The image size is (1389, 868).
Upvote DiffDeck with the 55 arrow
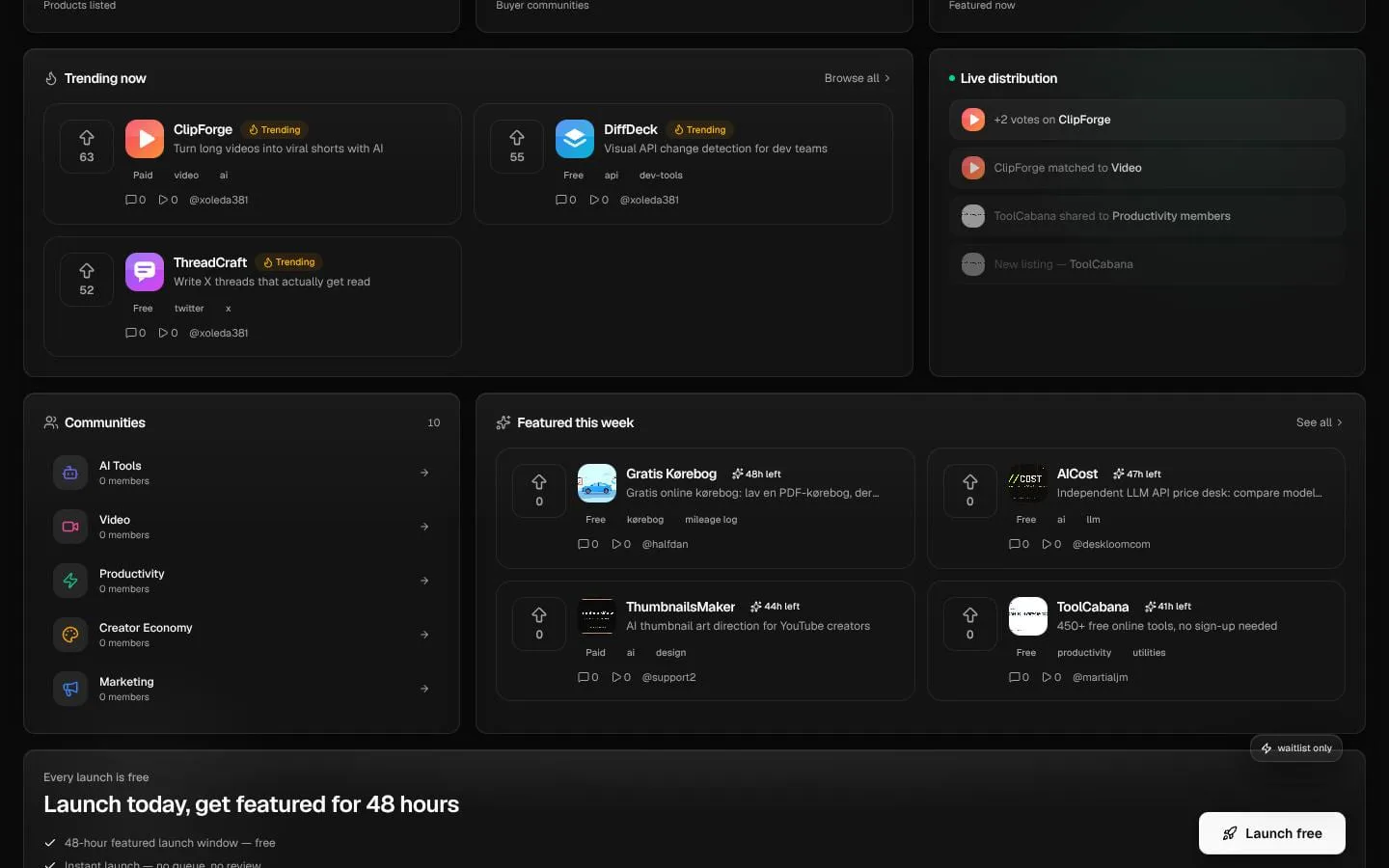(517, 147)
